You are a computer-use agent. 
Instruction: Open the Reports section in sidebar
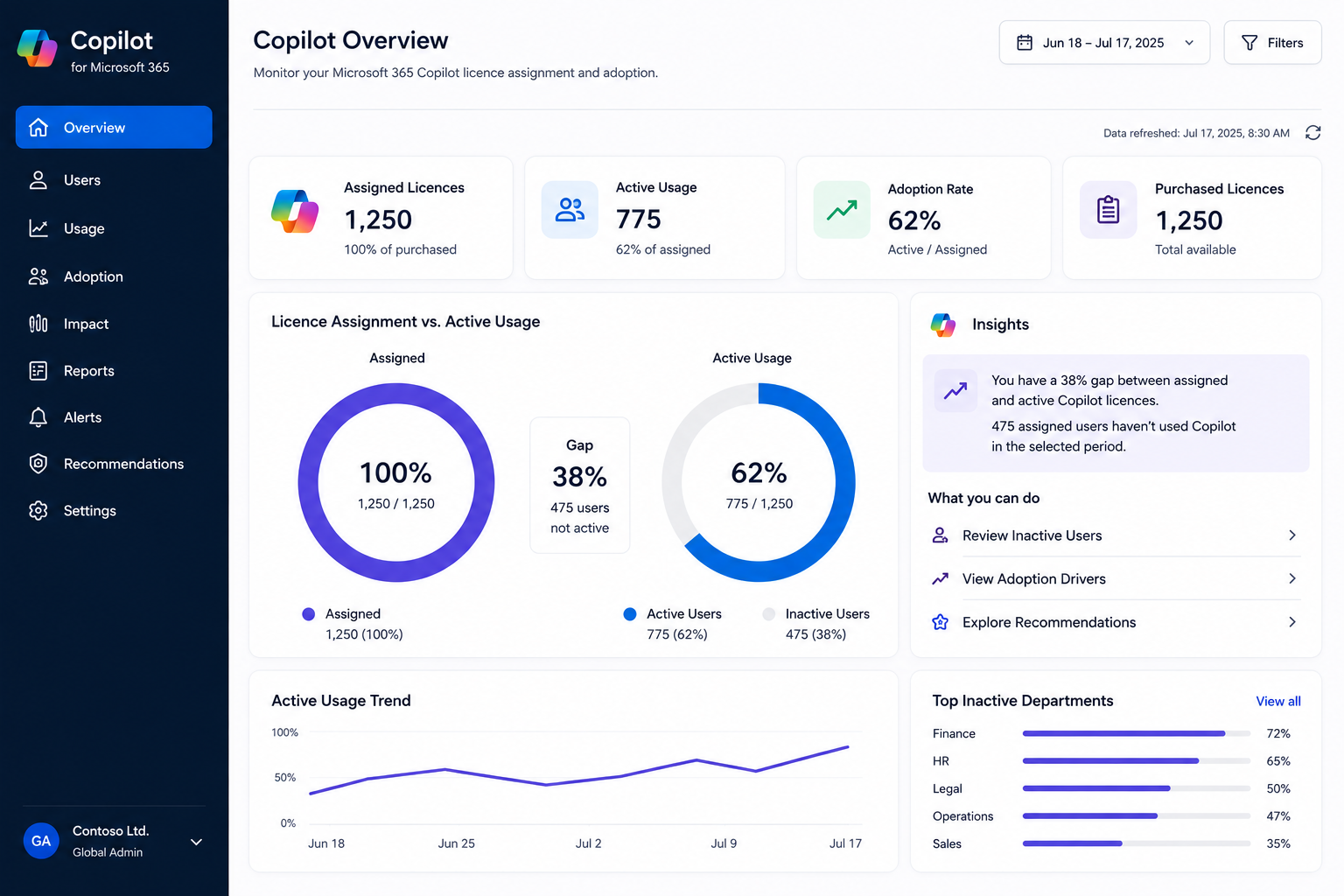[x=114, y=371]
